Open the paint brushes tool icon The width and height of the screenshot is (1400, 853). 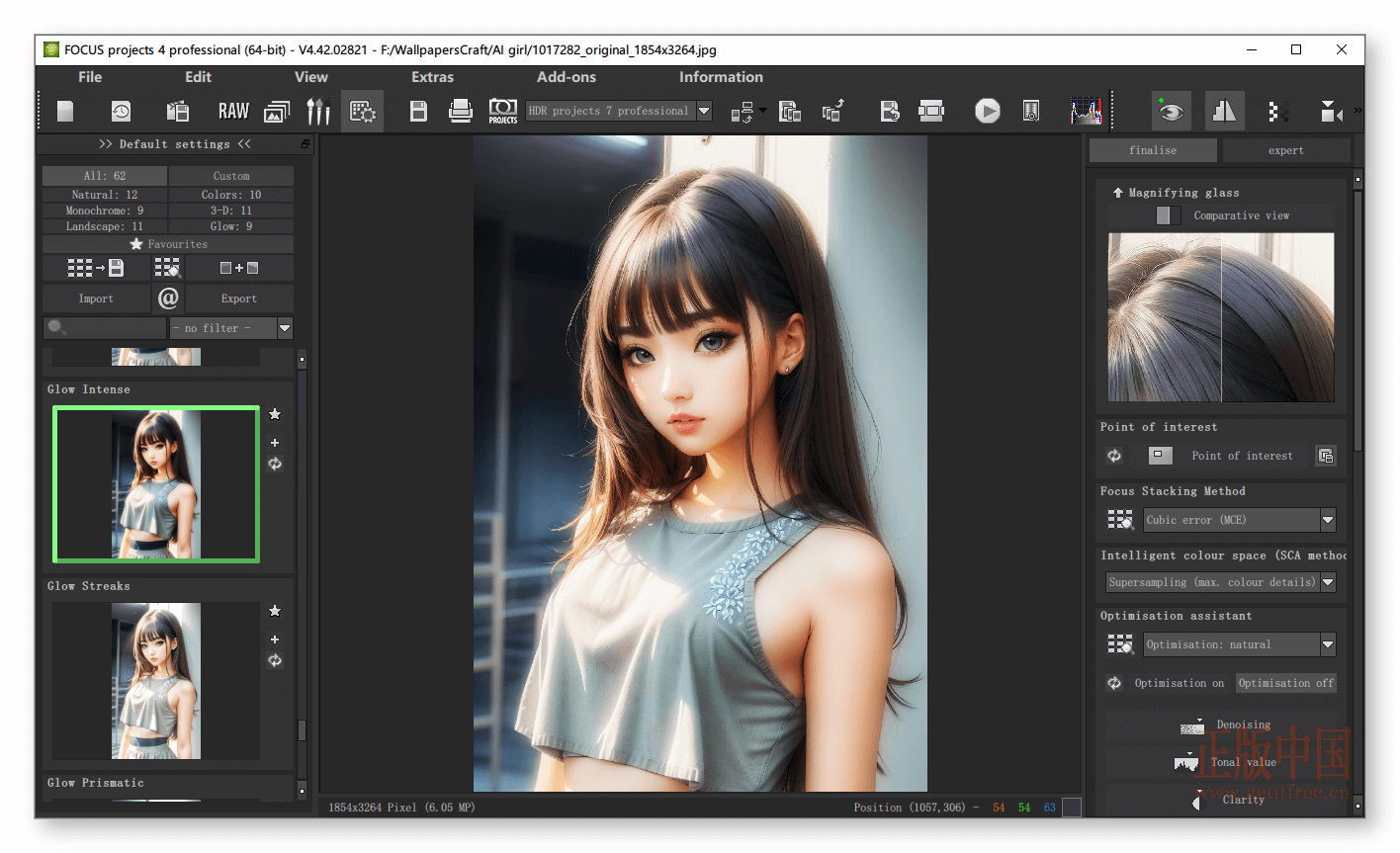pyautogui.click(x=318, y=111)
